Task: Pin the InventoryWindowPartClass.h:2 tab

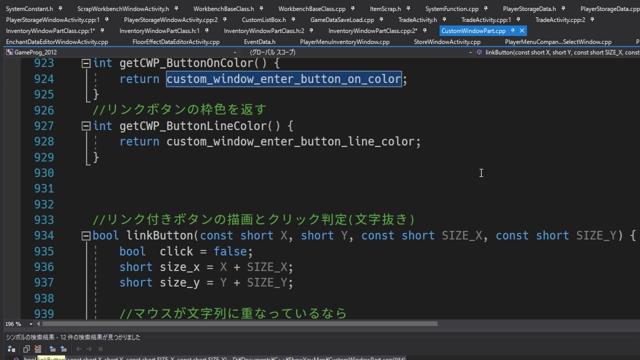Action: click(x=311, y=30)
